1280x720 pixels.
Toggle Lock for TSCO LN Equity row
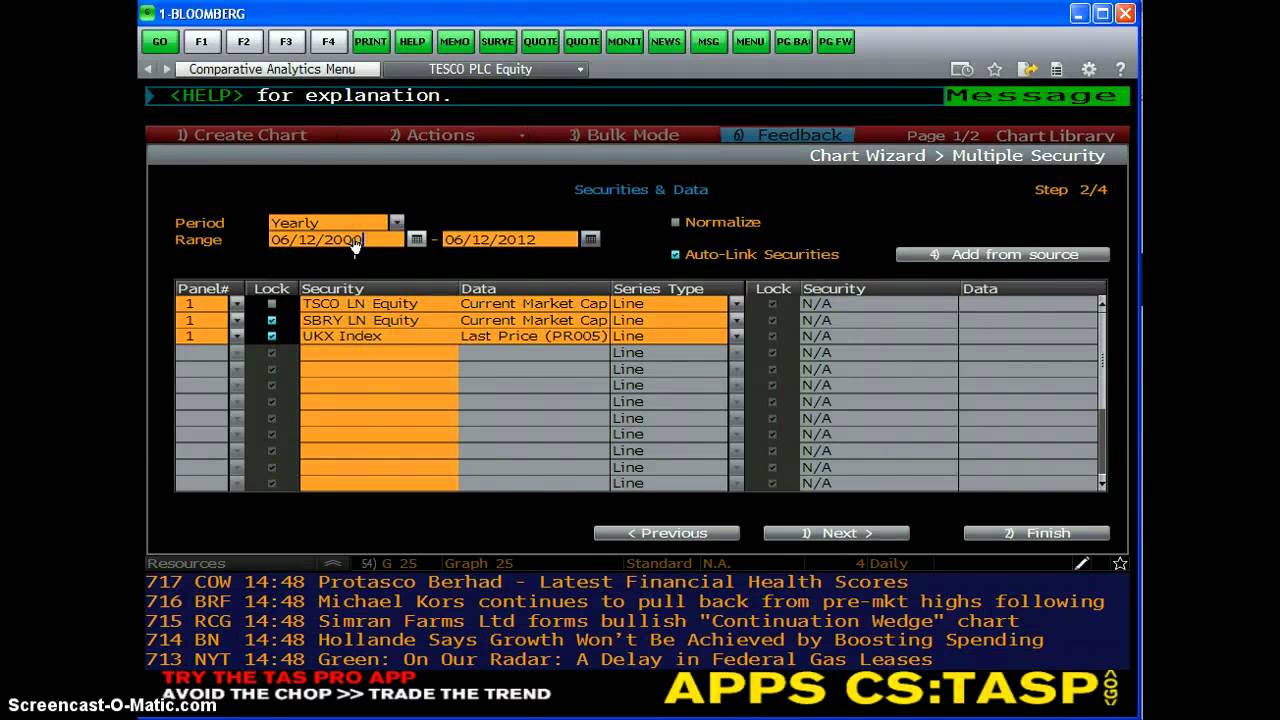point(272,304)
